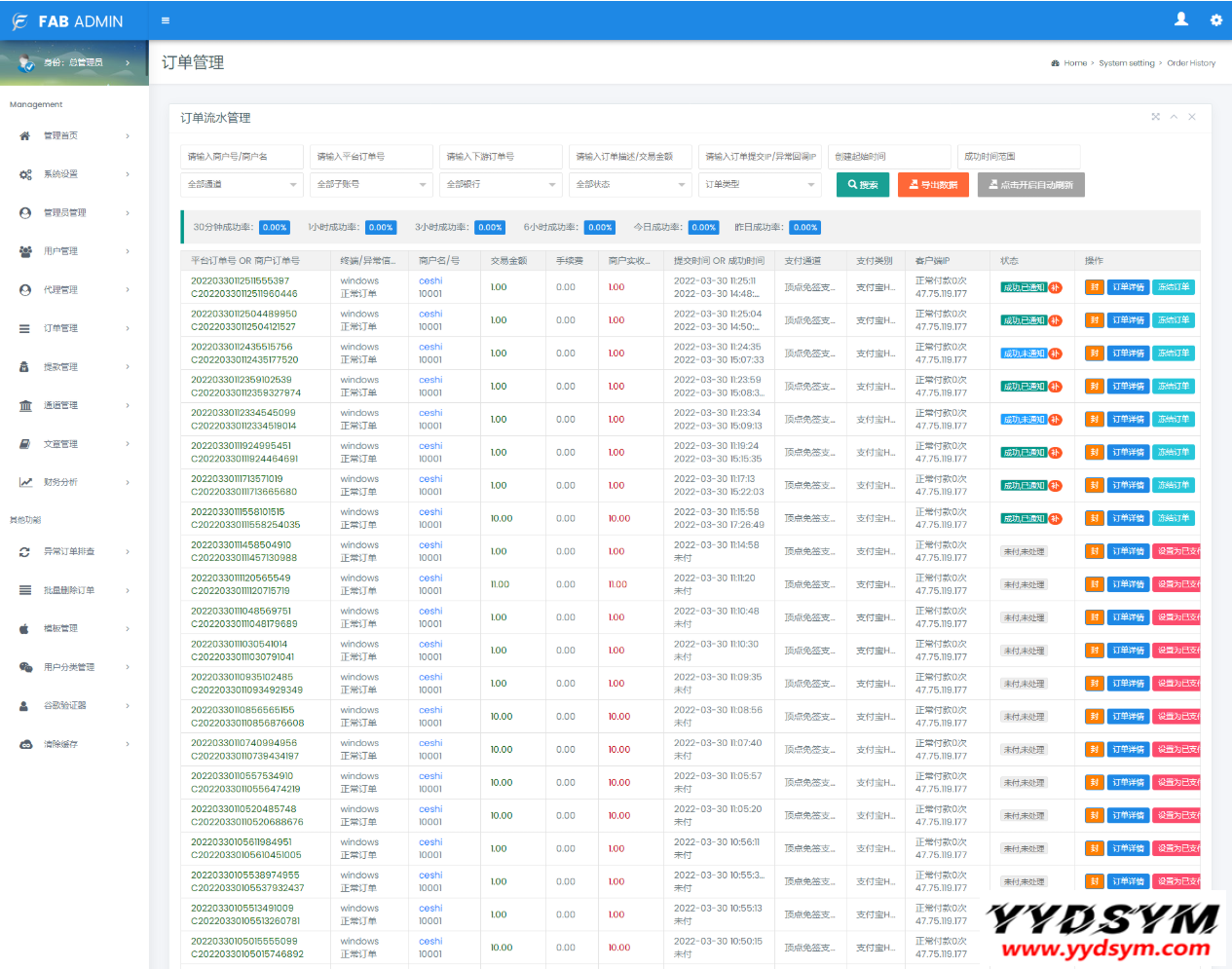Click the chart icon for 财务分析
The image size is (1232, 969).
[x=25, y=483]
